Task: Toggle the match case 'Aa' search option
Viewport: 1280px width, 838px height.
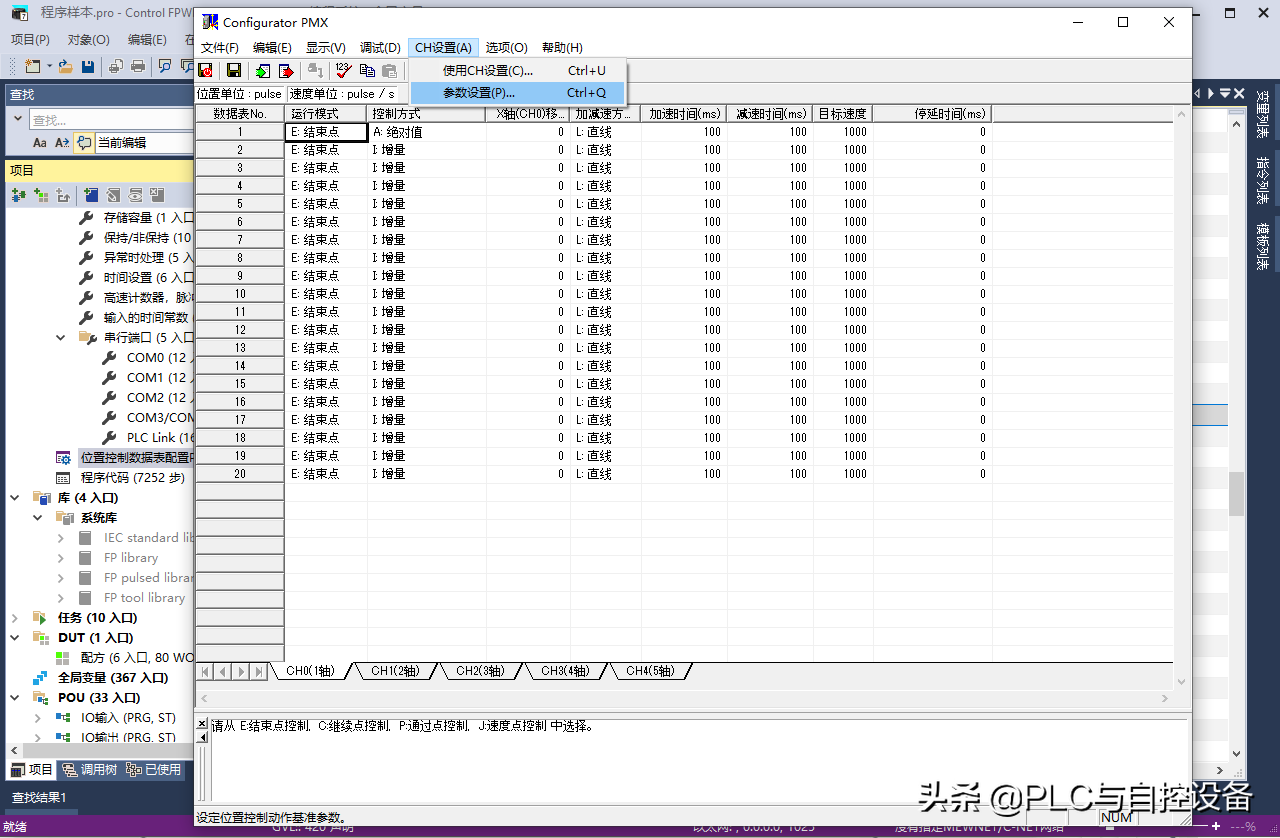Action: (x=40, y=143)
